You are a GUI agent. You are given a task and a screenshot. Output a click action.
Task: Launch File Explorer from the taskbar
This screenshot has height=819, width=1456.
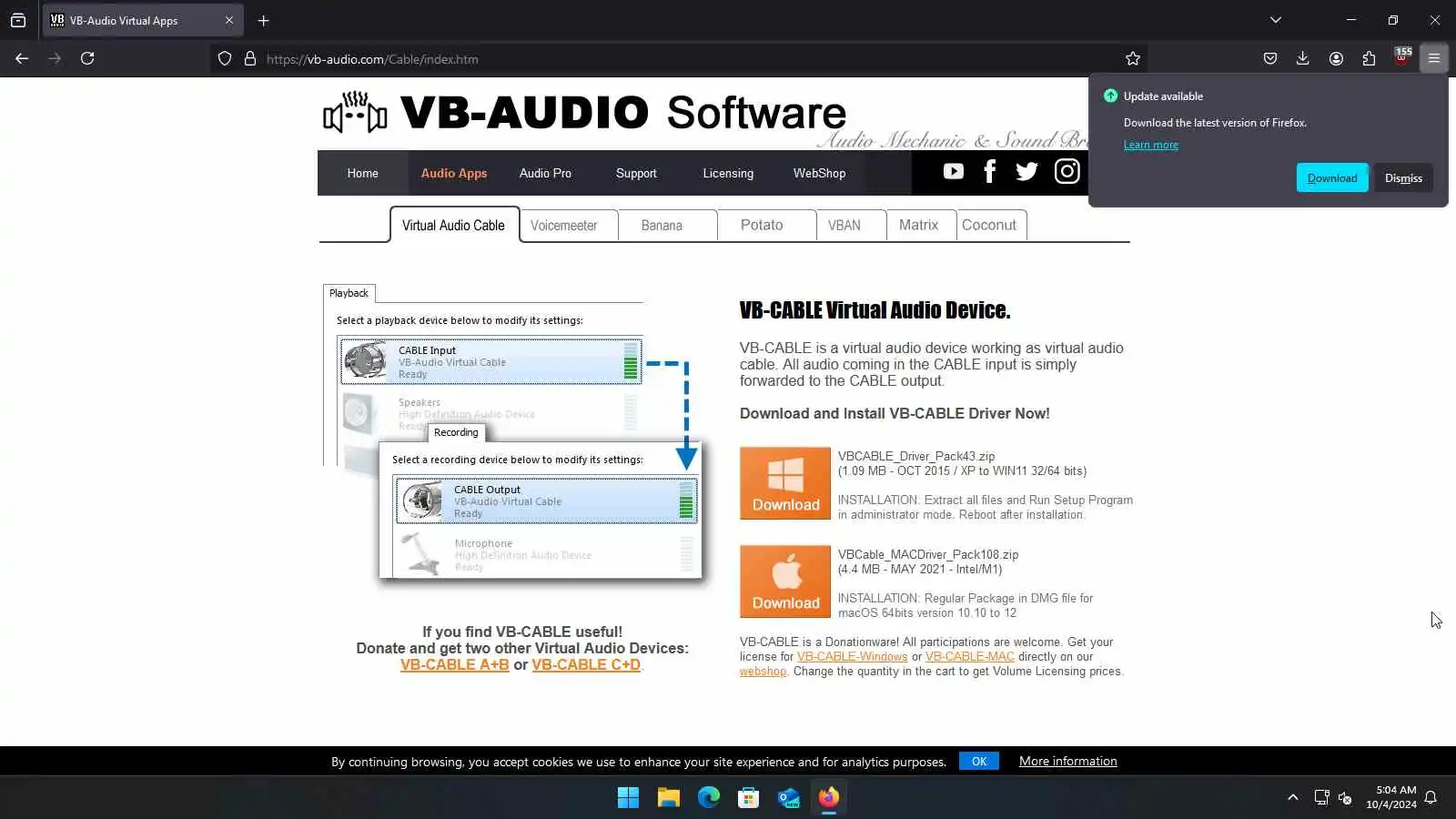tap(669, 798)
